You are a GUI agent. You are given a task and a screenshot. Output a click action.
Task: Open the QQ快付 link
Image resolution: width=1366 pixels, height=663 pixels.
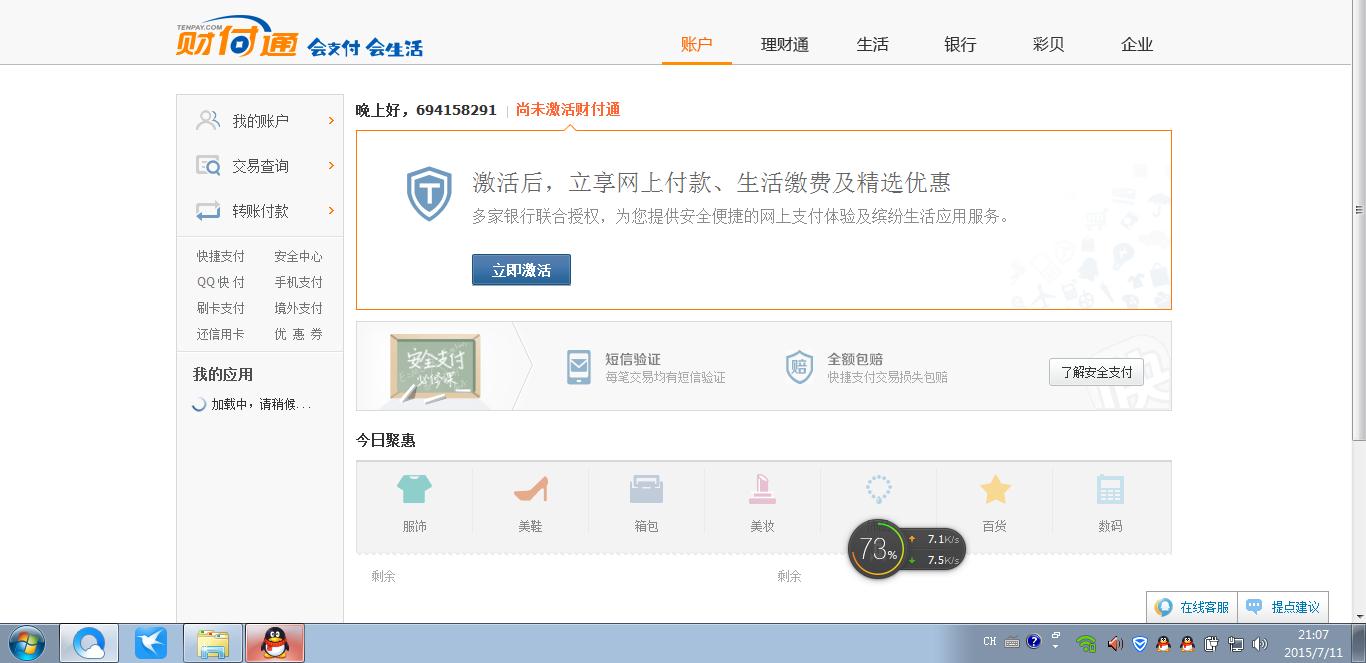[221, 282]
